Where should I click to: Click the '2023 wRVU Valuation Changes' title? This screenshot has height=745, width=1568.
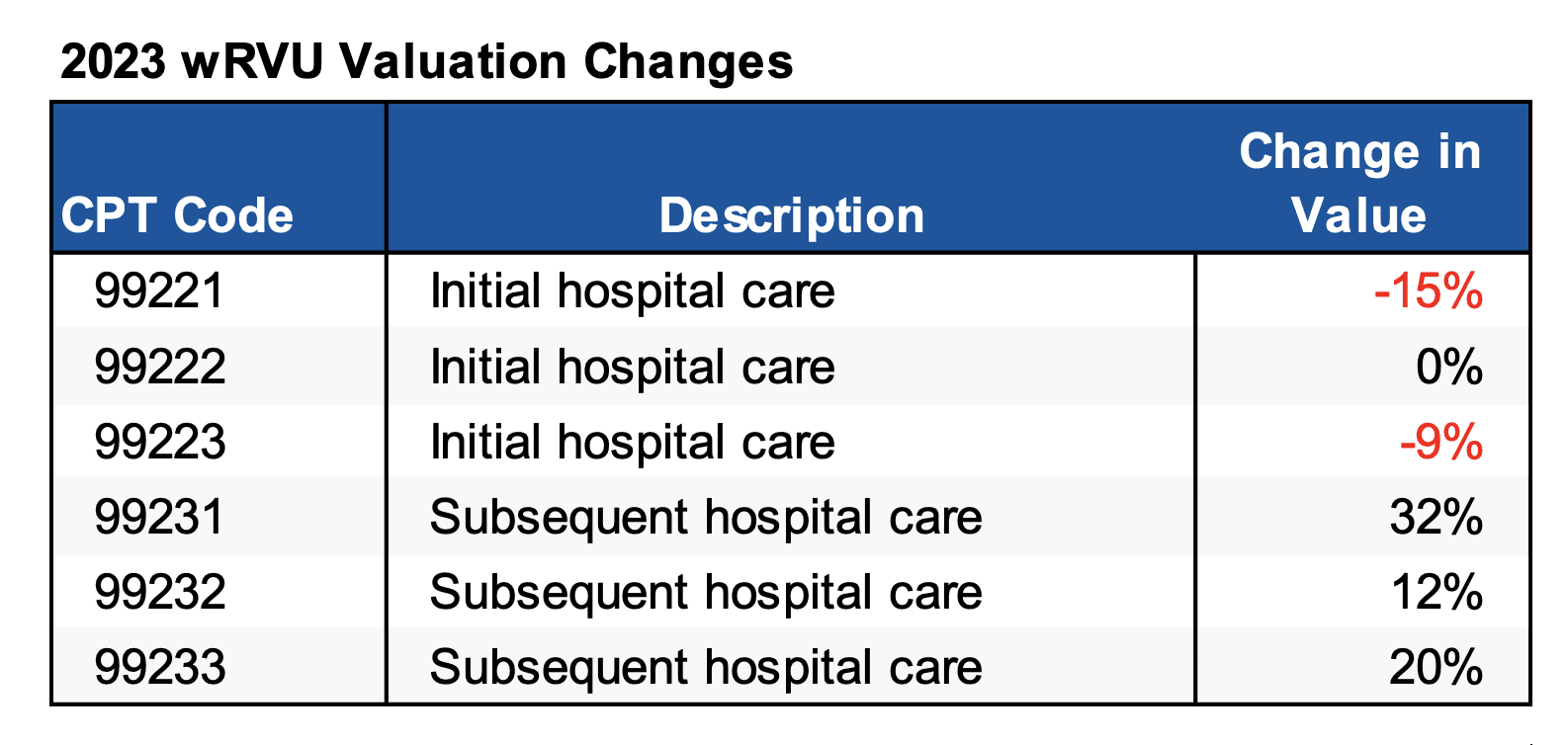coord(426,61)
